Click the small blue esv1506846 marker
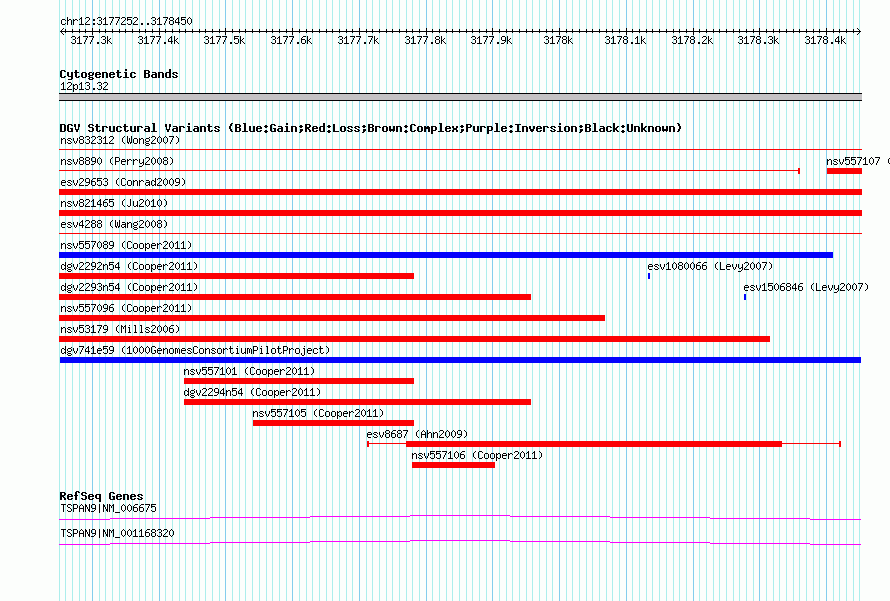This screenshot has width=890, height=601. [x=745, y=297]
